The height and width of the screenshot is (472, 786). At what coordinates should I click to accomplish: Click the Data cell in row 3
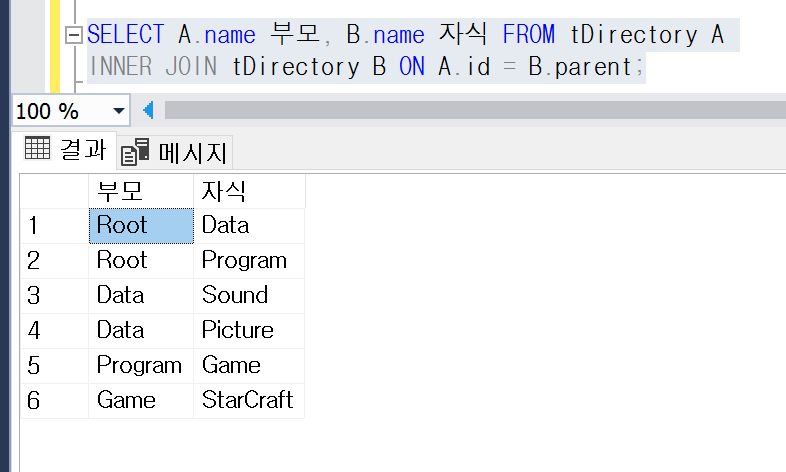click(141, 296)
